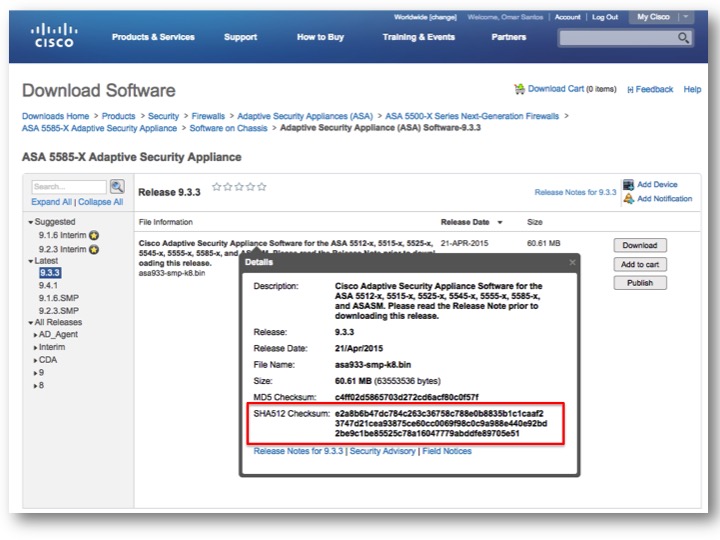720x540 pixels.
Task: Rate release with the fifth star
Action: point(262,187)
